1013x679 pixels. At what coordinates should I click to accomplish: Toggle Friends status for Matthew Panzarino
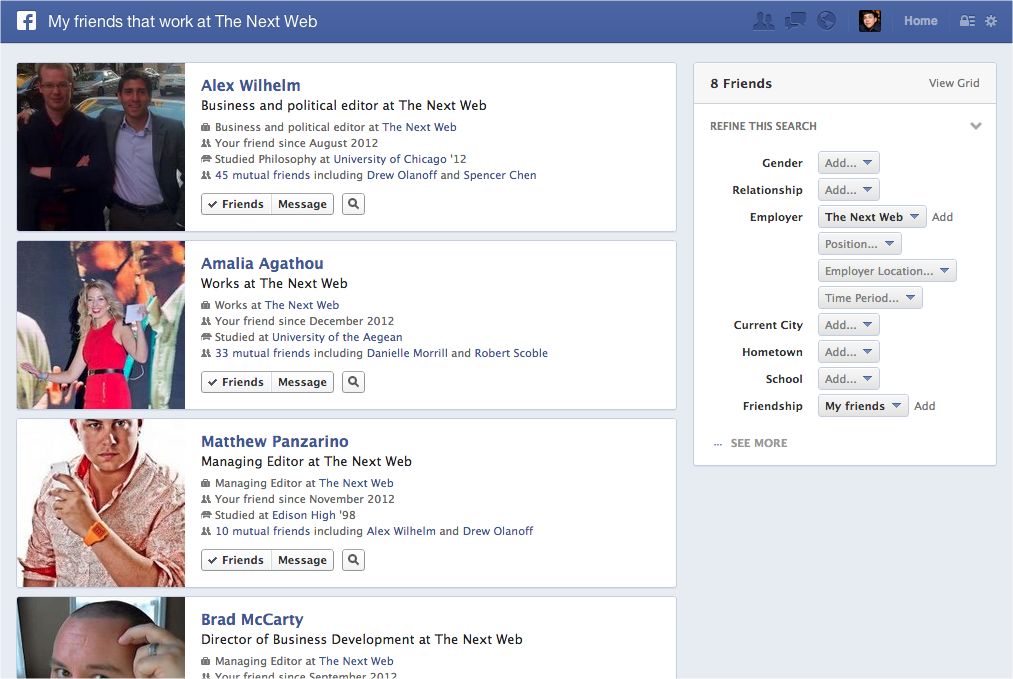[x=236, y=559]
